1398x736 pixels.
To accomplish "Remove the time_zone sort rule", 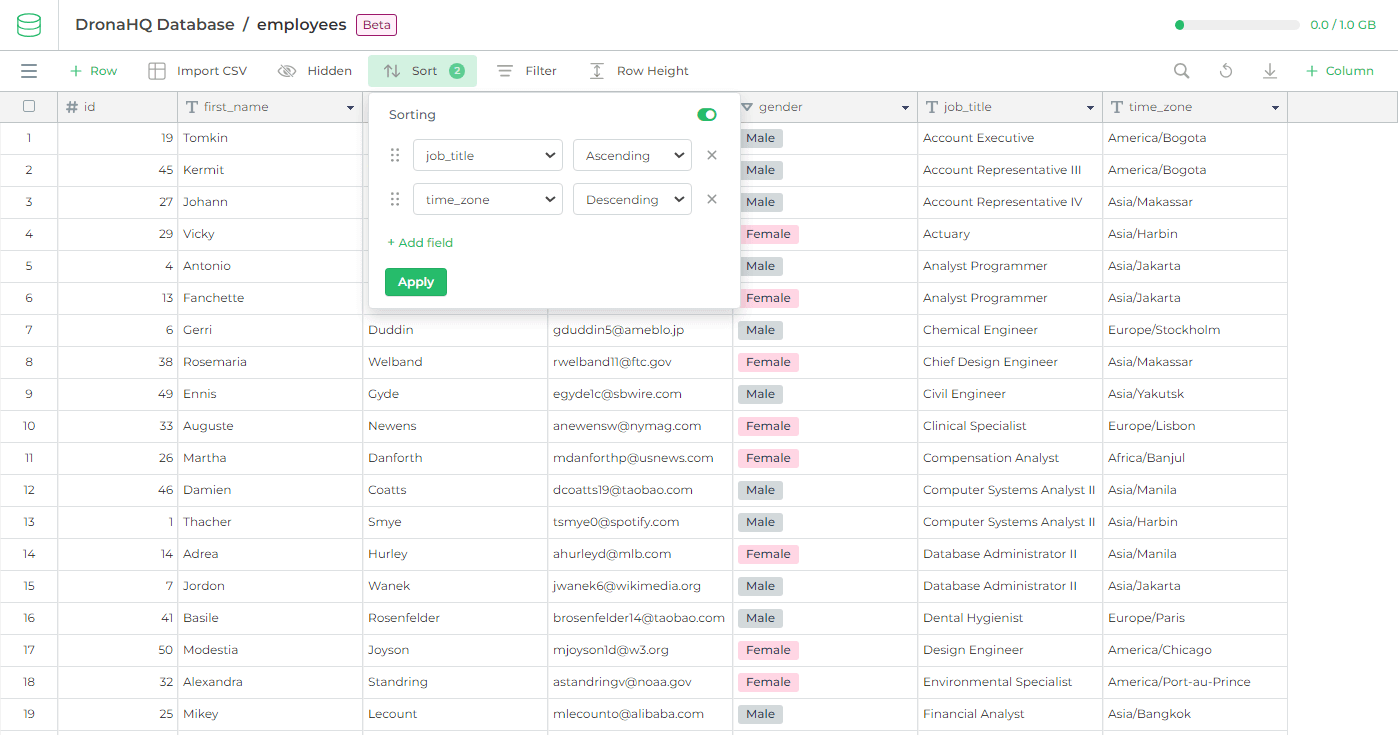I will coord(712,199).
